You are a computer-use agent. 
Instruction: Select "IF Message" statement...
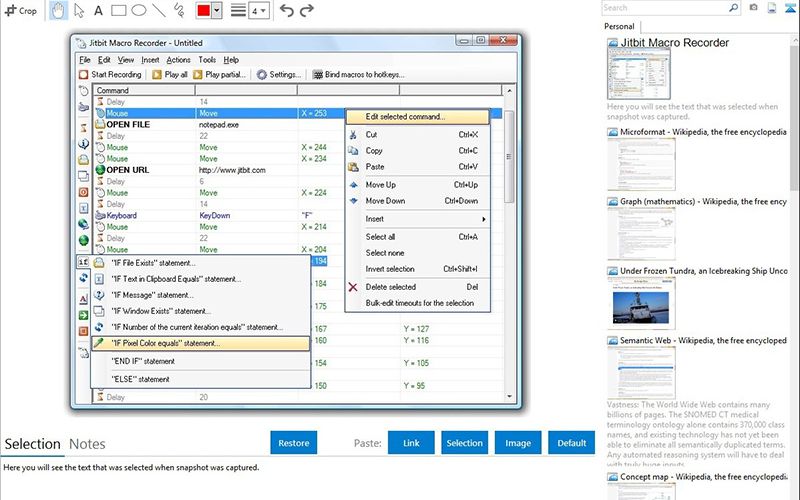tap(201, 295)
